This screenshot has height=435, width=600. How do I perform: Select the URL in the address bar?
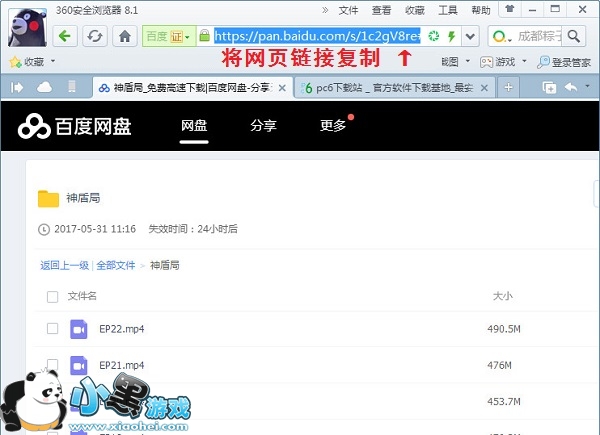tap(317, 36)
